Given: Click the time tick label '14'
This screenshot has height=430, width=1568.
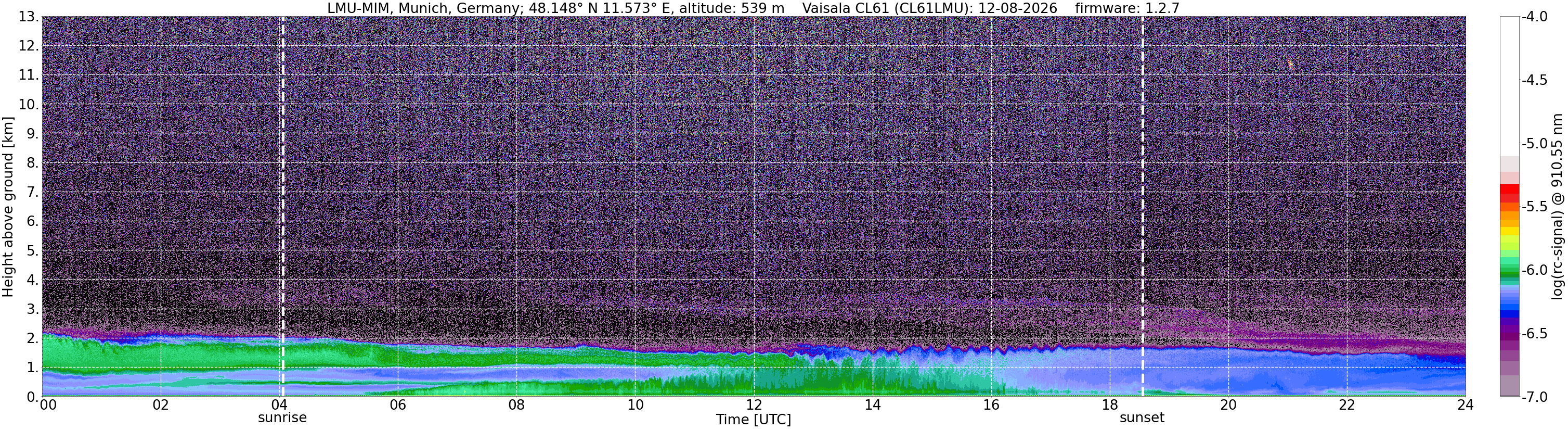Looking at the screenshot, I should (873, 405).
